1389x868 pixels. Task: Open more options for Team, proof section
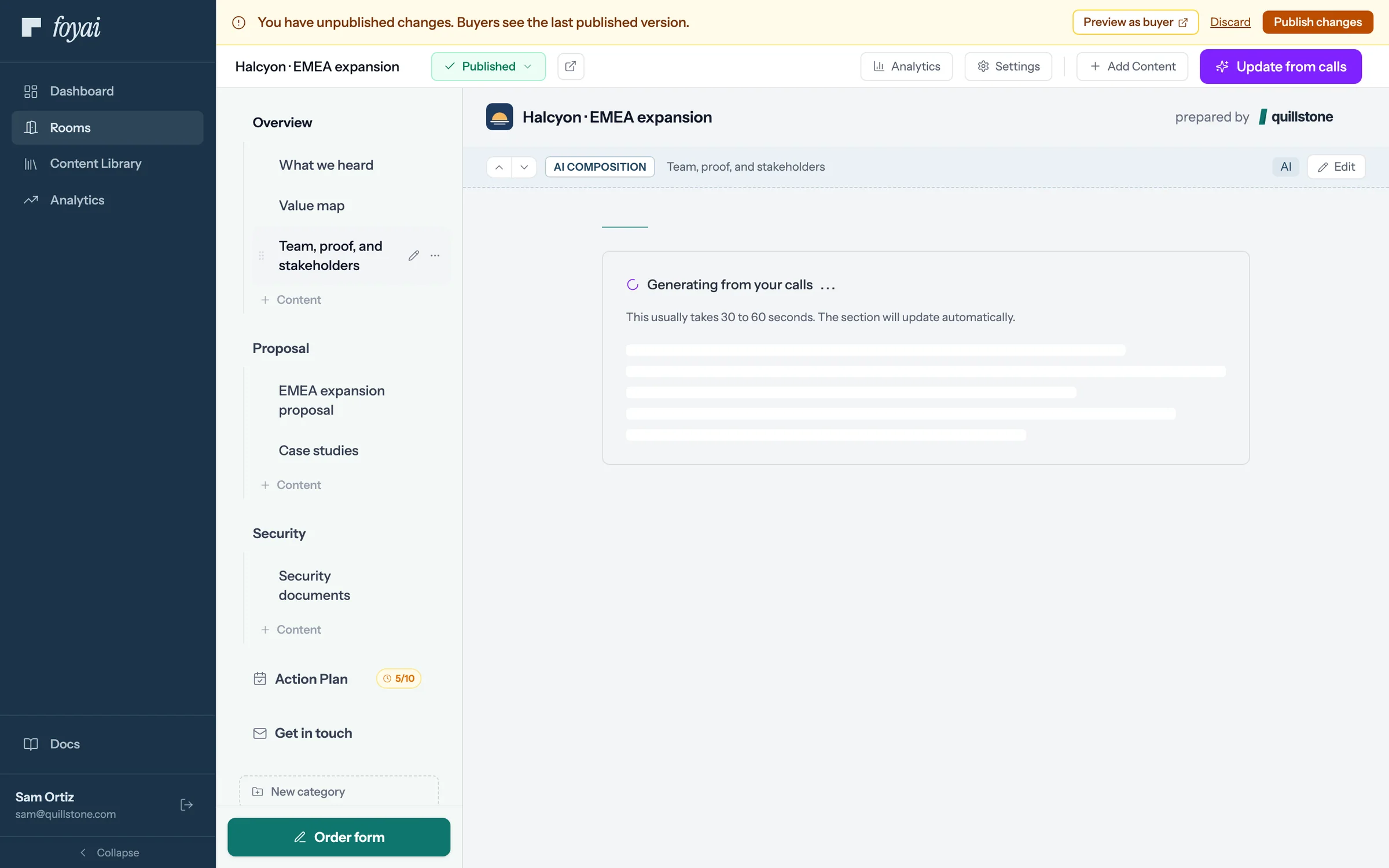pos(435,256)
